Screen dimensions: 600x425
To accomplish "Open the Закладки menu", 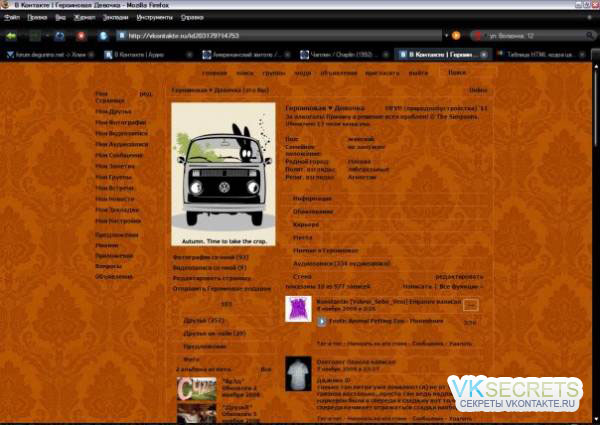I will tap(116, 17).
